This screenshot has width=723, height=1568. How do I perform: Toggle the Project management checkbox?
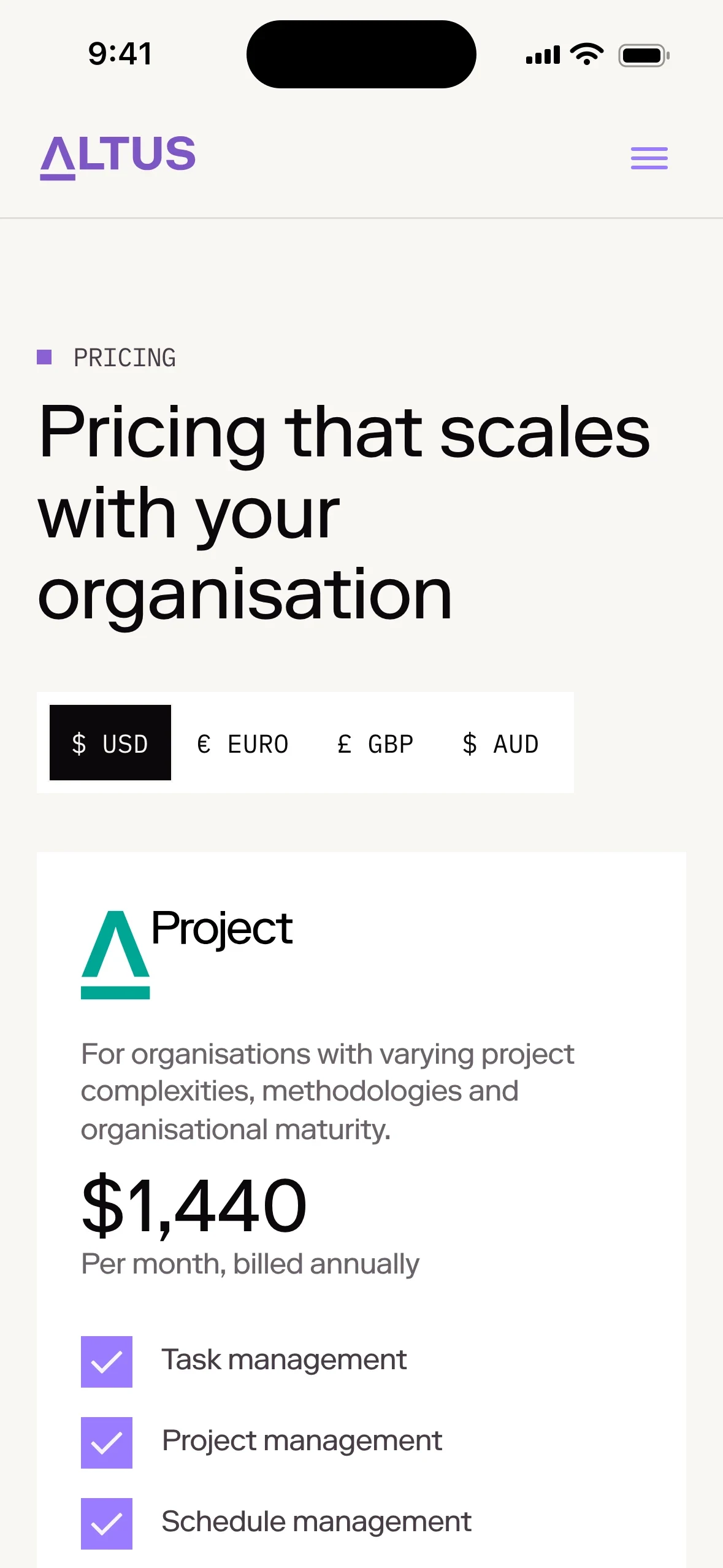pyautogui.click(x=107, y=1442)
